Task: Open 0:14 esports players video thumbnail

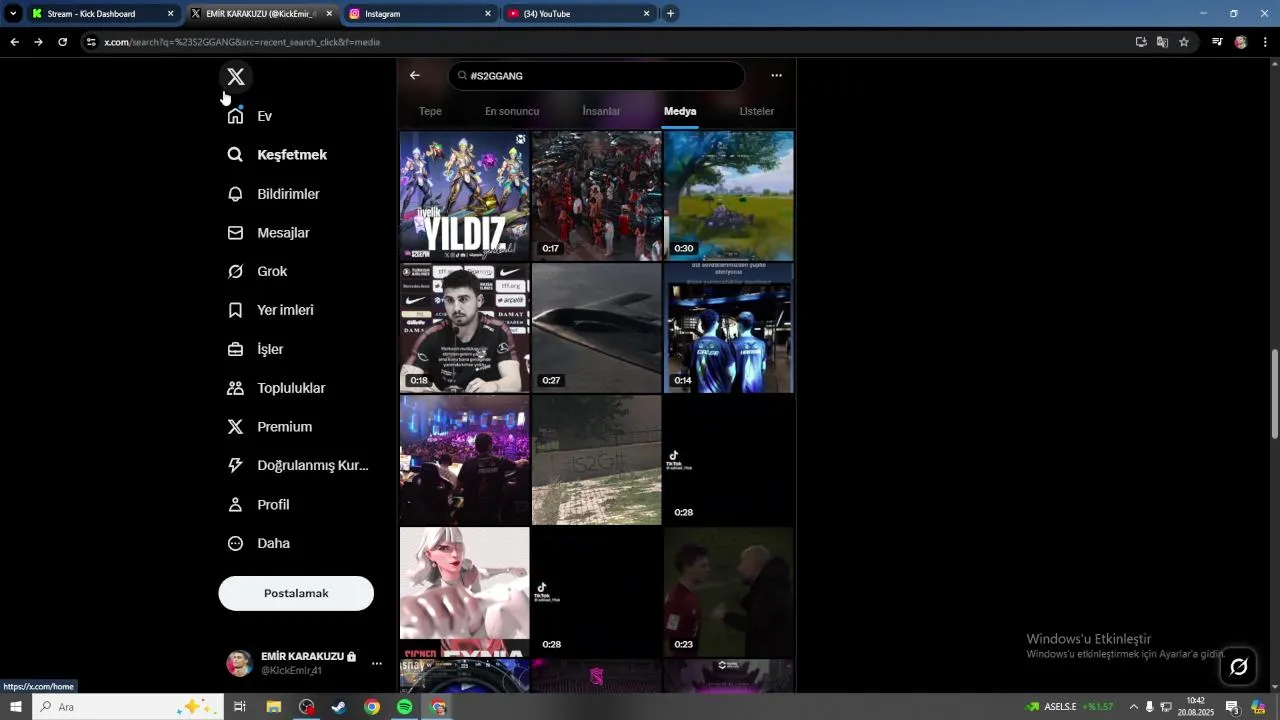Action: click(729, 328)
